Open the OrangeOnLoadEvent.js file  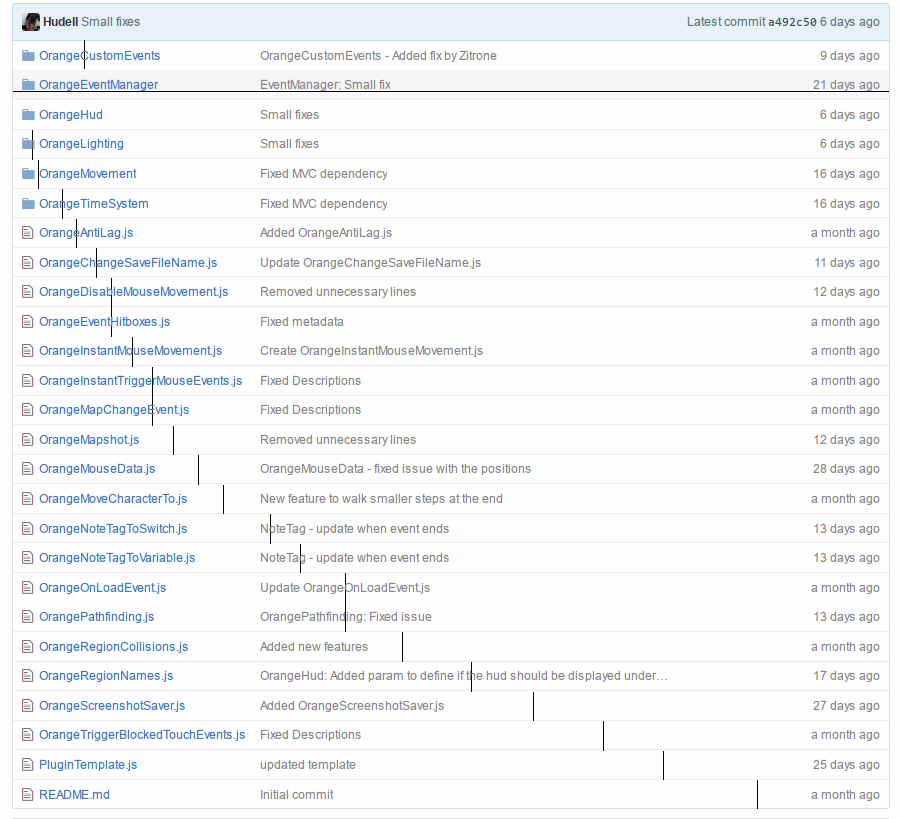pyautogui.click(x=102, y=587)
